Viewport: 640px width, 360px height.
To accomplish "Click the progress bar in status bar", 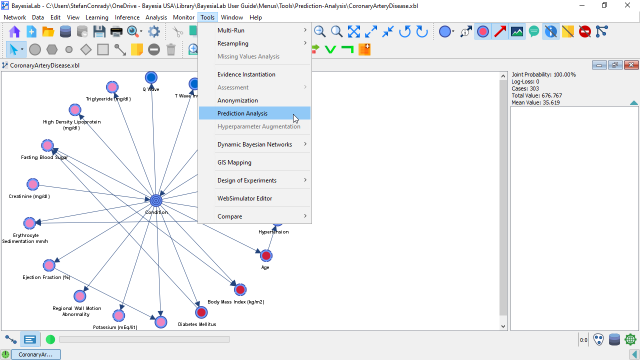I will 144,339.
